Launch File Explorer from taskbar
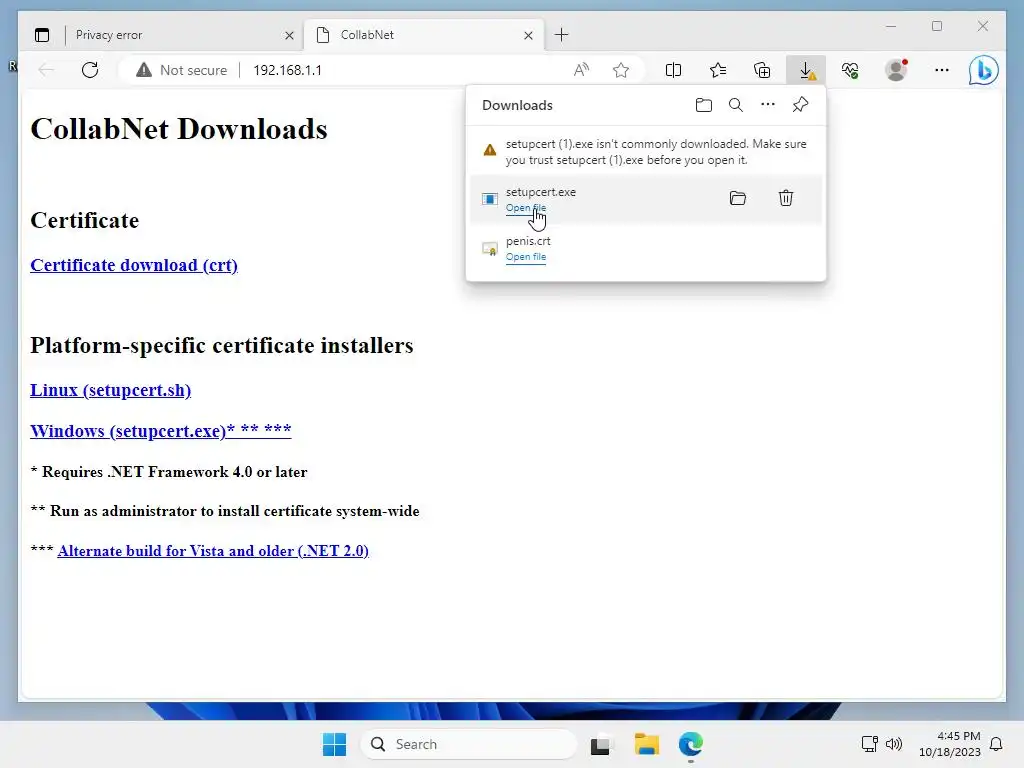Screen dimensions: 1024x768 click(x=647, y=744)
